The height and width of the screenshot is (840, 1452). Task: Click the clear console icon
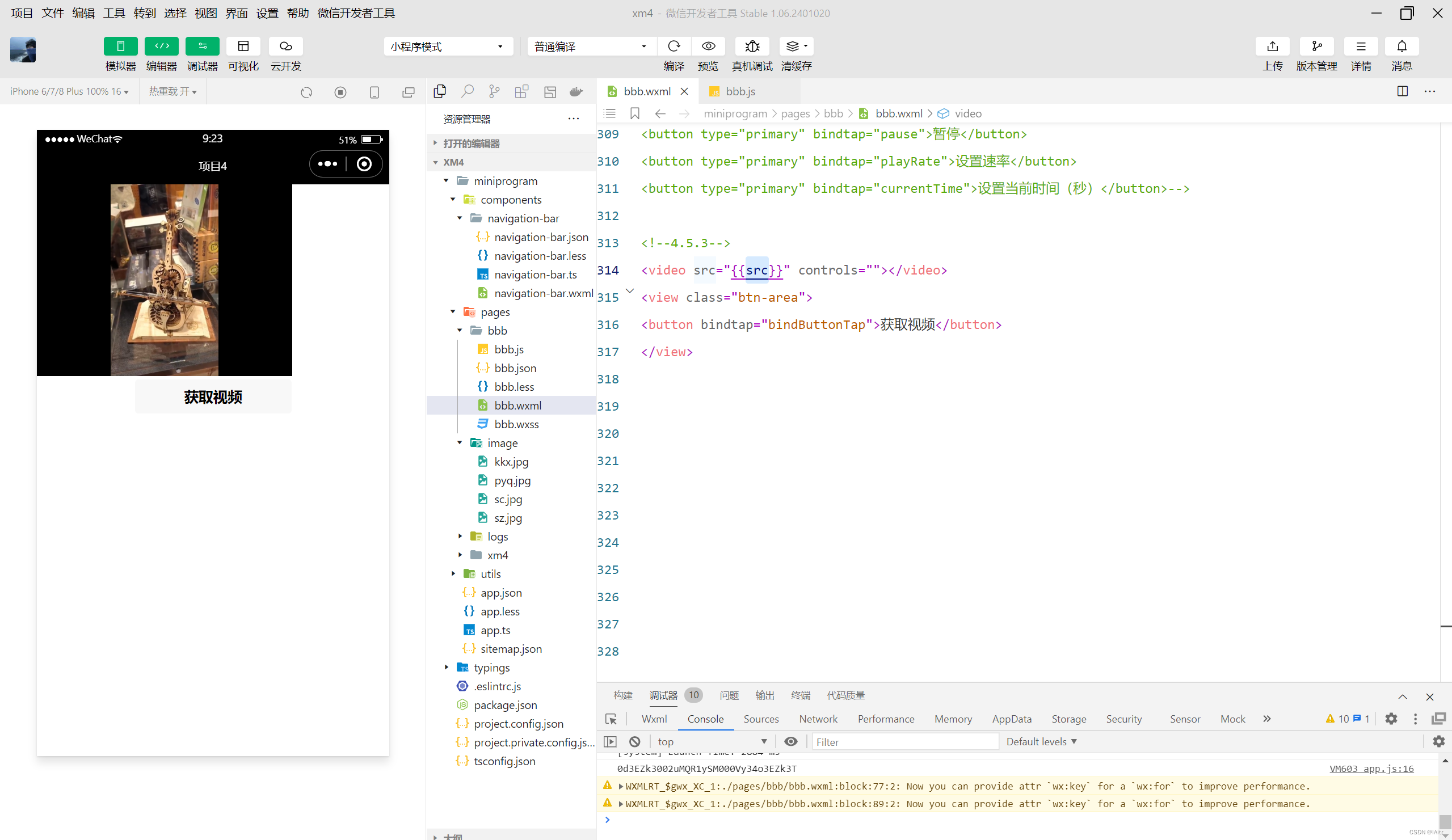634,741
